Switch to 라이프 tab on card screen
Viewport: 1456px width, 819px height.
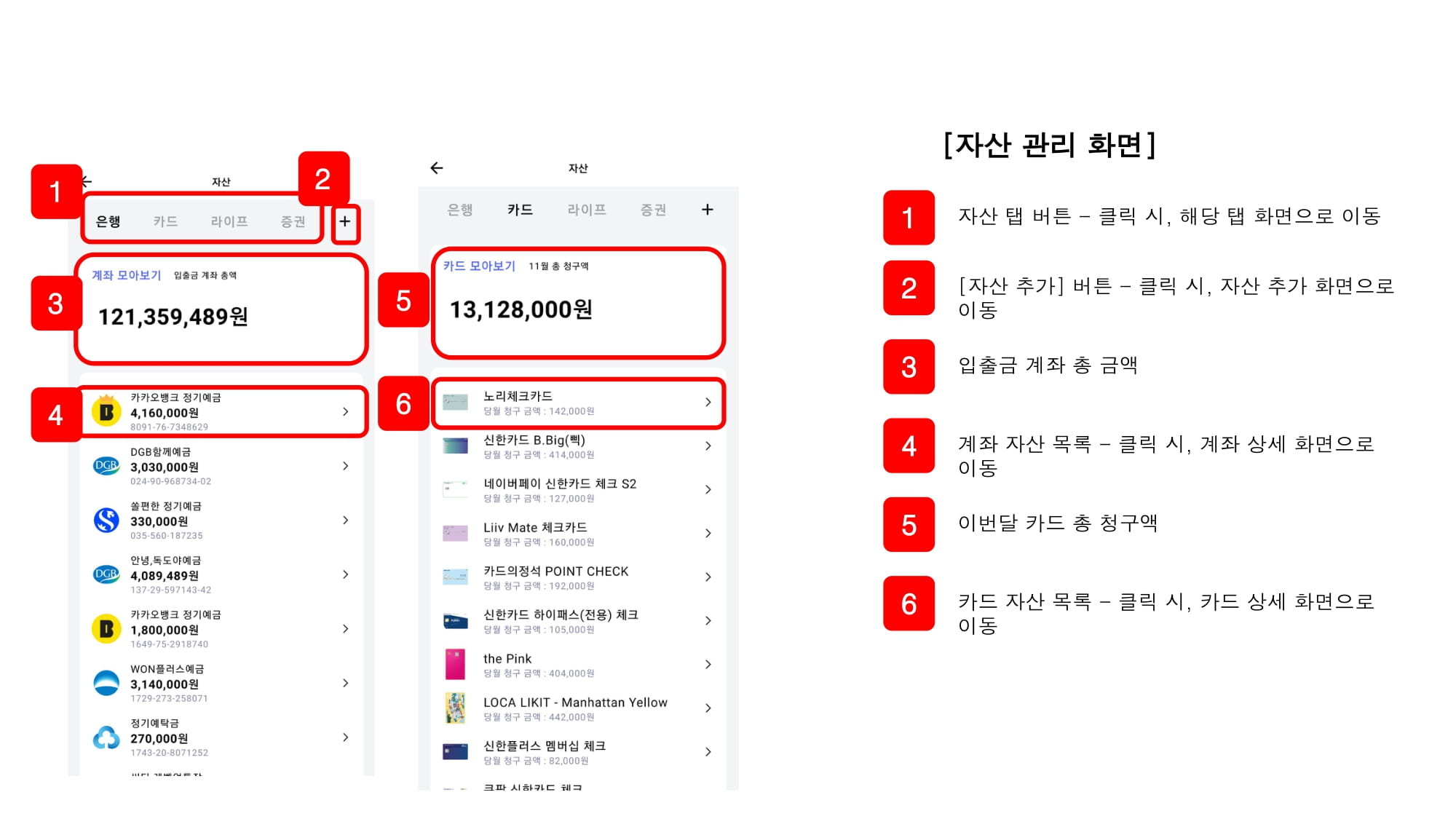(586, 210)
